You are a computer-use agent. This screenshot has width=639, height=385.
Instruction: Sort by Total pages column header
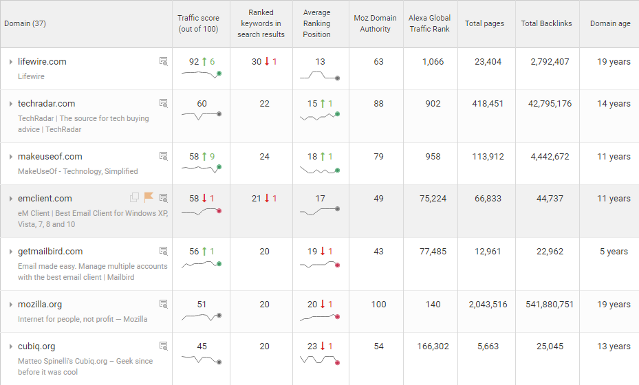click(x=485, y=23)
